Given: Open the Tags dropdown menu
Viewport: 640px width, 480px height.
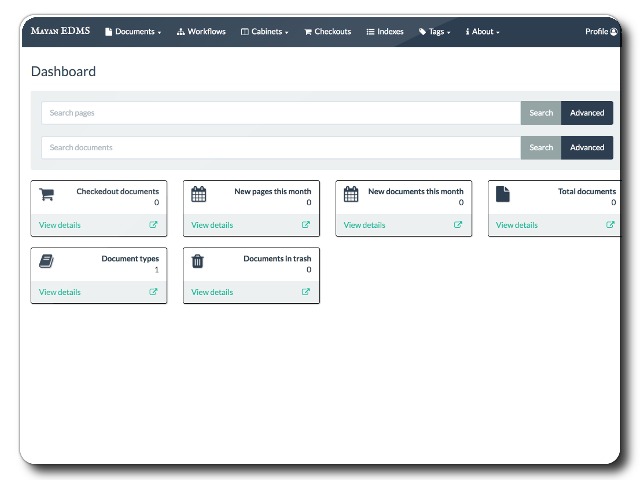Looking at the screenshot, I should (435, 32).
